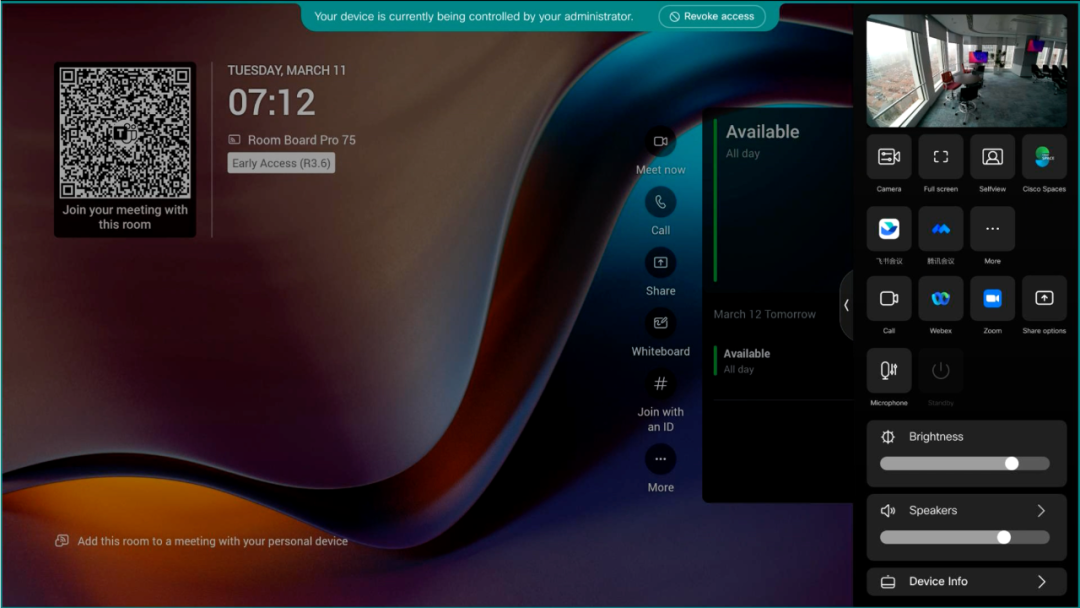Start a meeting with Meet now

coord(660,142)
